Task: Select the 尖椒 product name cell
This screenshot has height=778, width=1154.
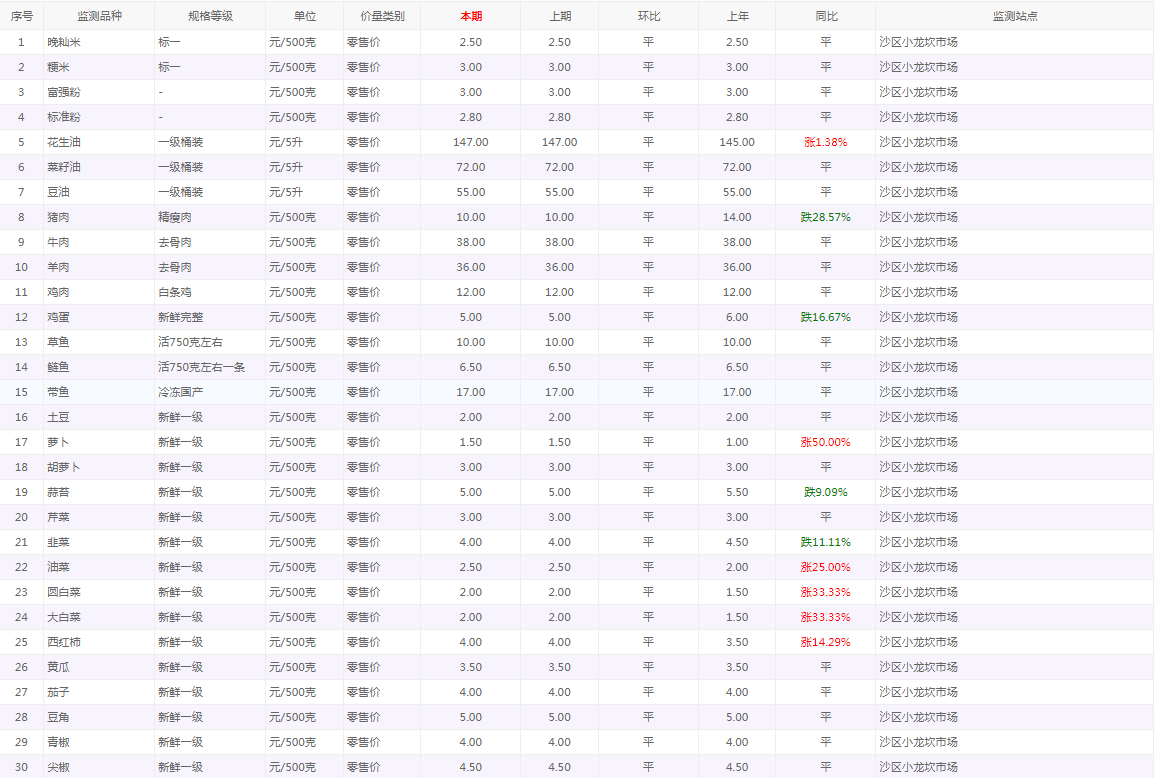Action: coord(58,767)
